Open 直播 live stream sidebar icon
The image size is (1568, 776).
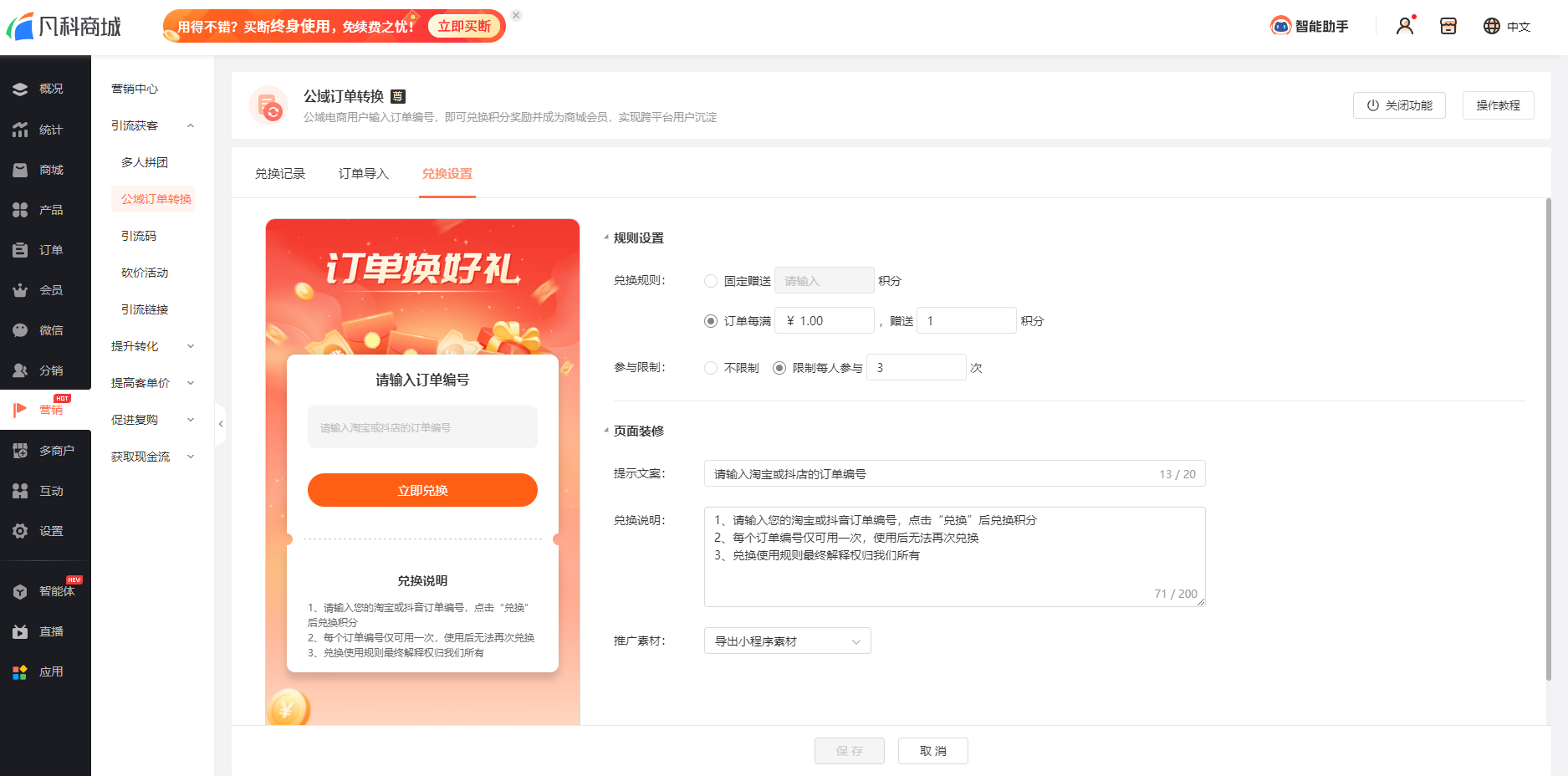21,631
